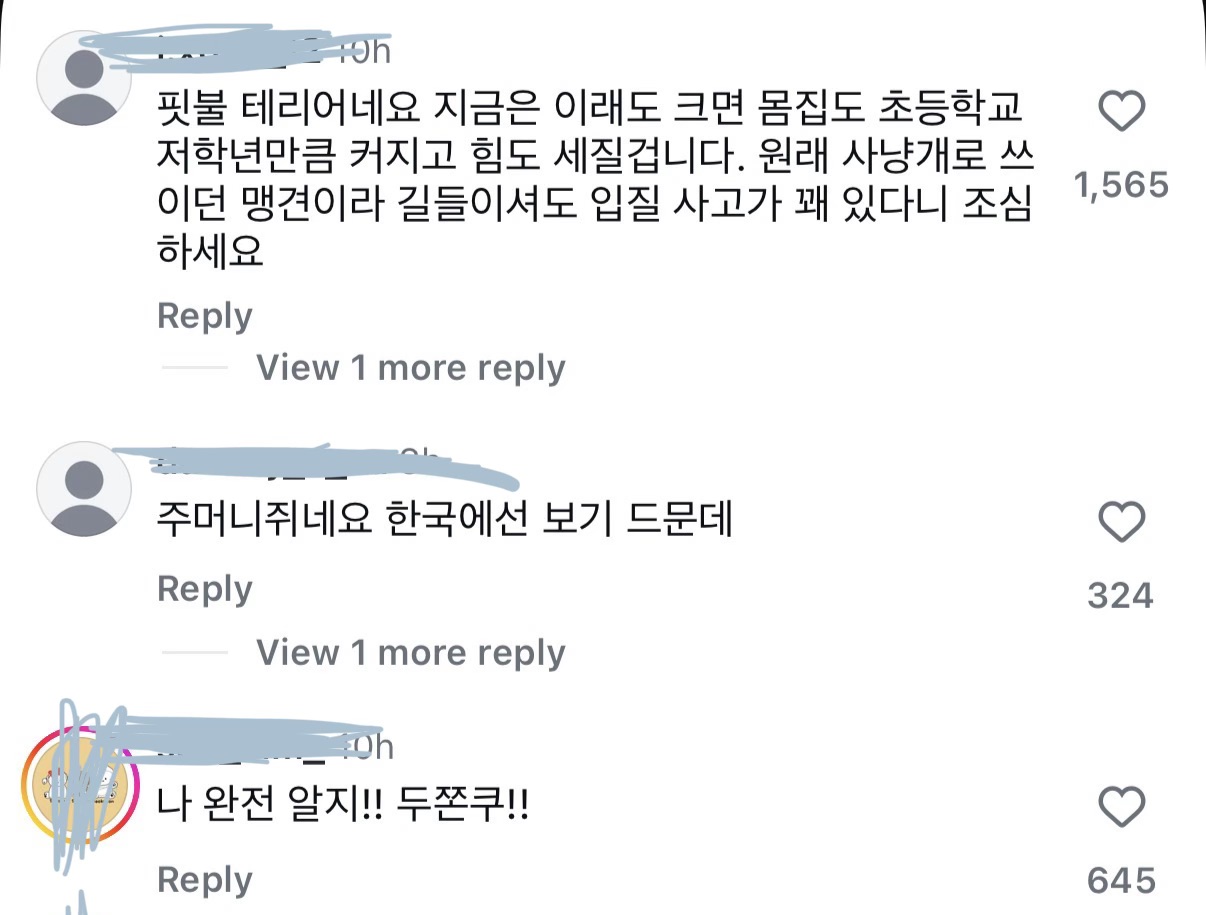The image size is (1206, 915).
Task: Open the 1,565 likes count
Action: (x=1120, y=185)
